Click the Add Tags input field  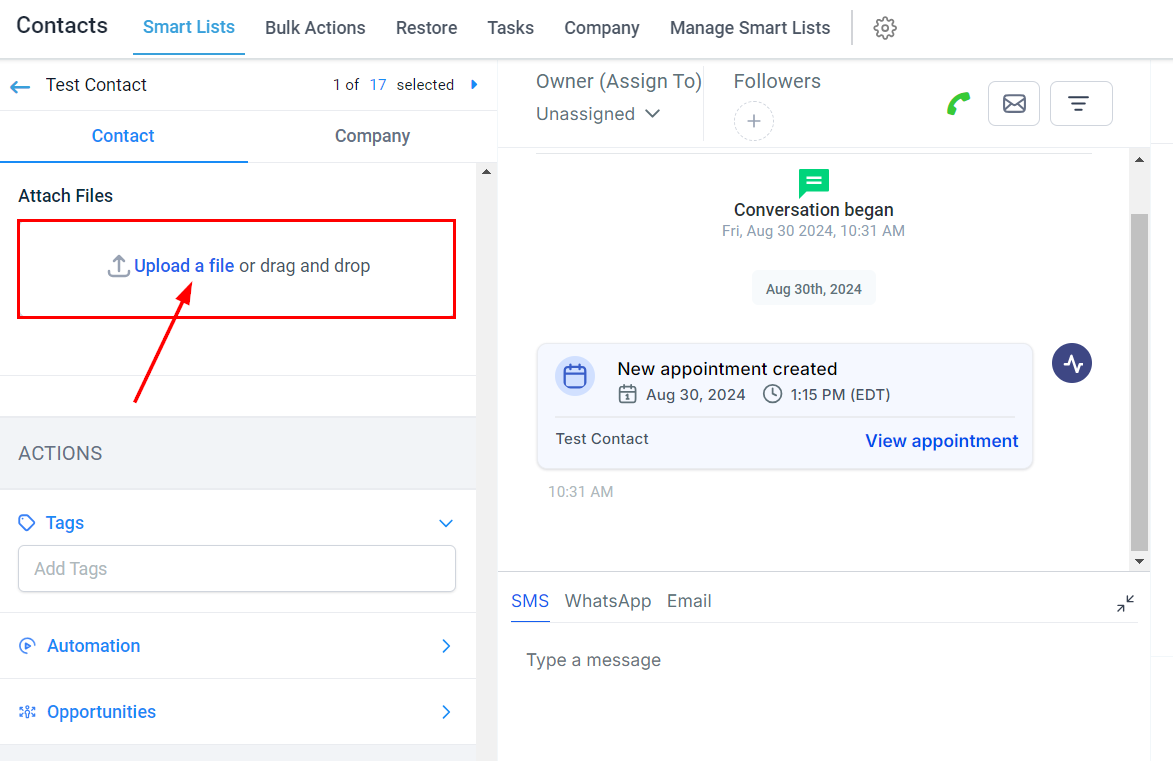tap(237, 569)
